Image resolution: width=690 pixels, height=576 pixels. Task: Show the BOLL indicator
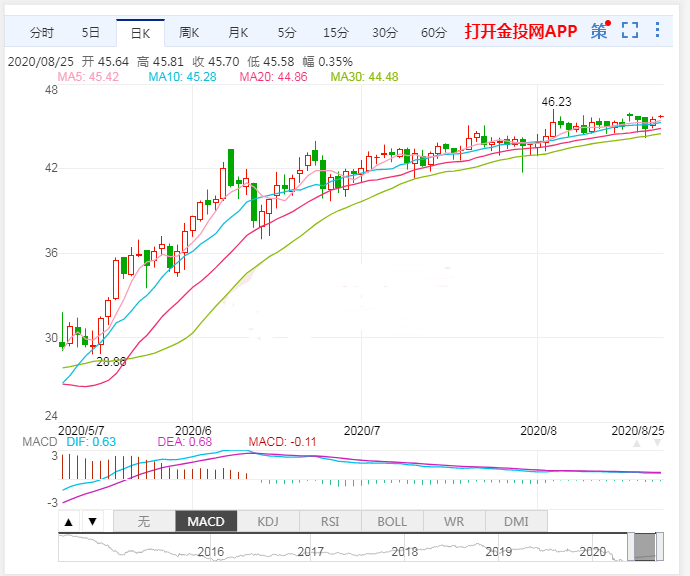[392, 521]
